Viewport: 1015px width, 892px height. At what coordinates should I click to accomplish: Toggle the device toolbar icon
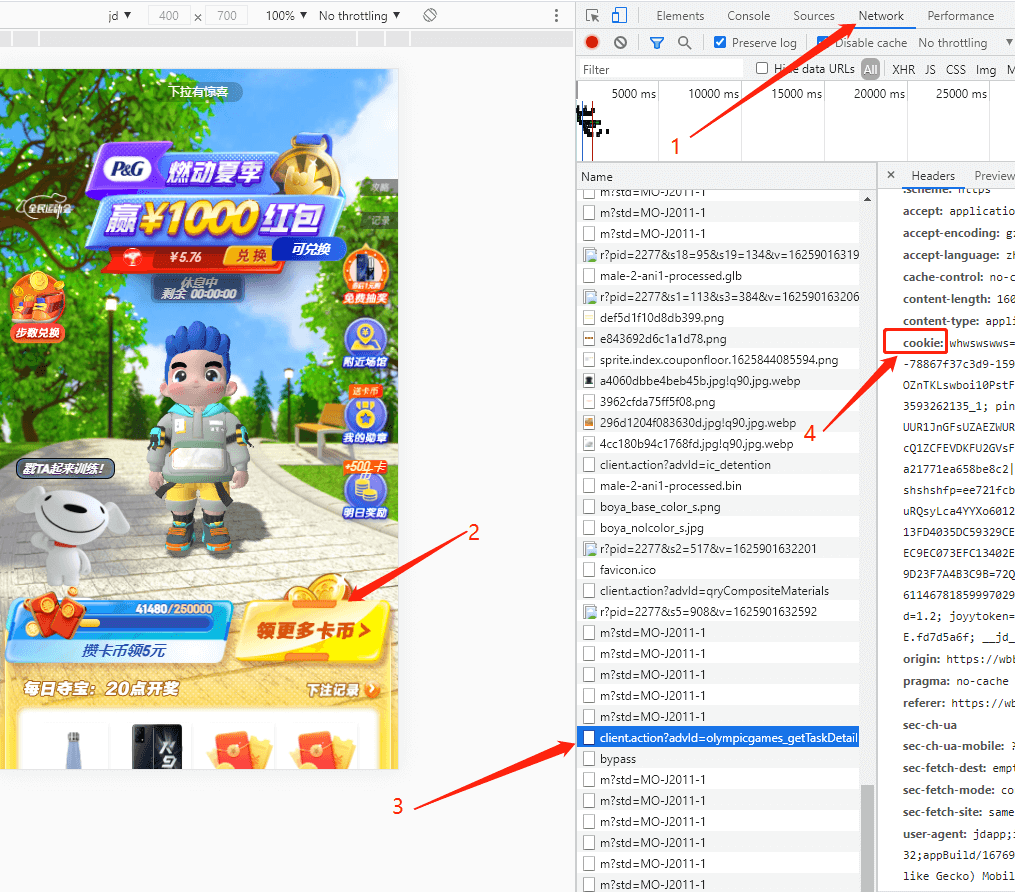click(619, 16)
